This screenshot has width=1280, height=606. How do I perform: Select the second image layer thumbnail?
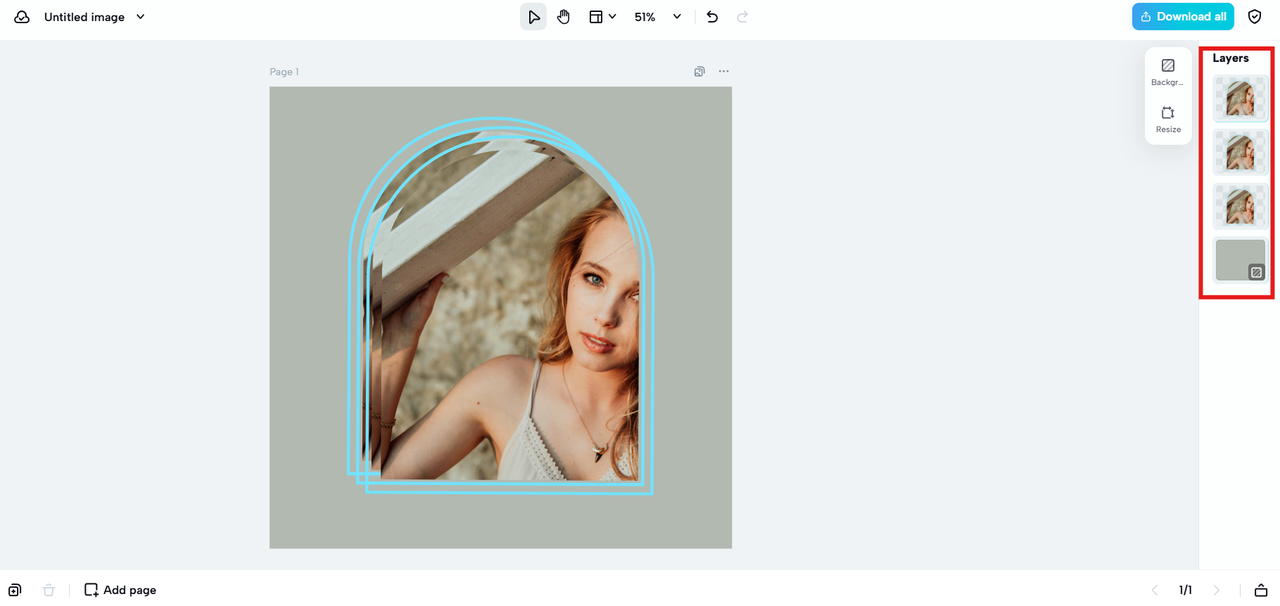[1241, 152]
